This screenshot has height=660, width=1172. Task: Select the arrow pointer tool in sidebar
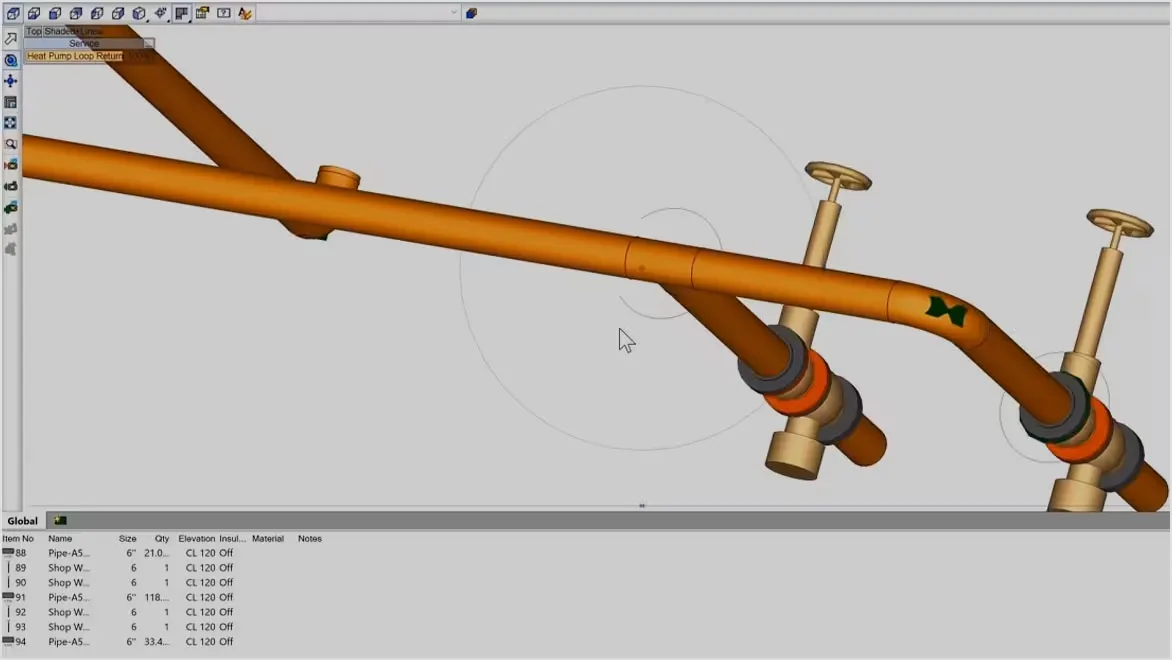click(11, 39)
